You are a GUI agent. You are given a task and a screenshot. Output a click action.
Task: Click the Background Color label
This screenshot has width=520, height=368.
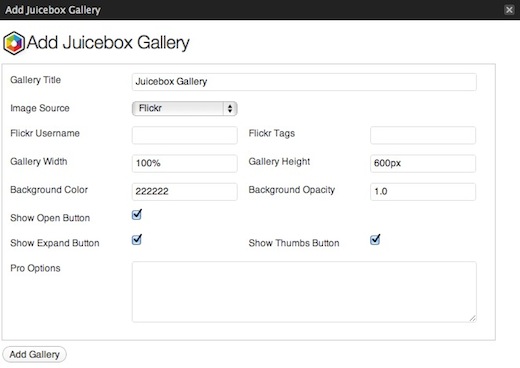coord(49,190)
